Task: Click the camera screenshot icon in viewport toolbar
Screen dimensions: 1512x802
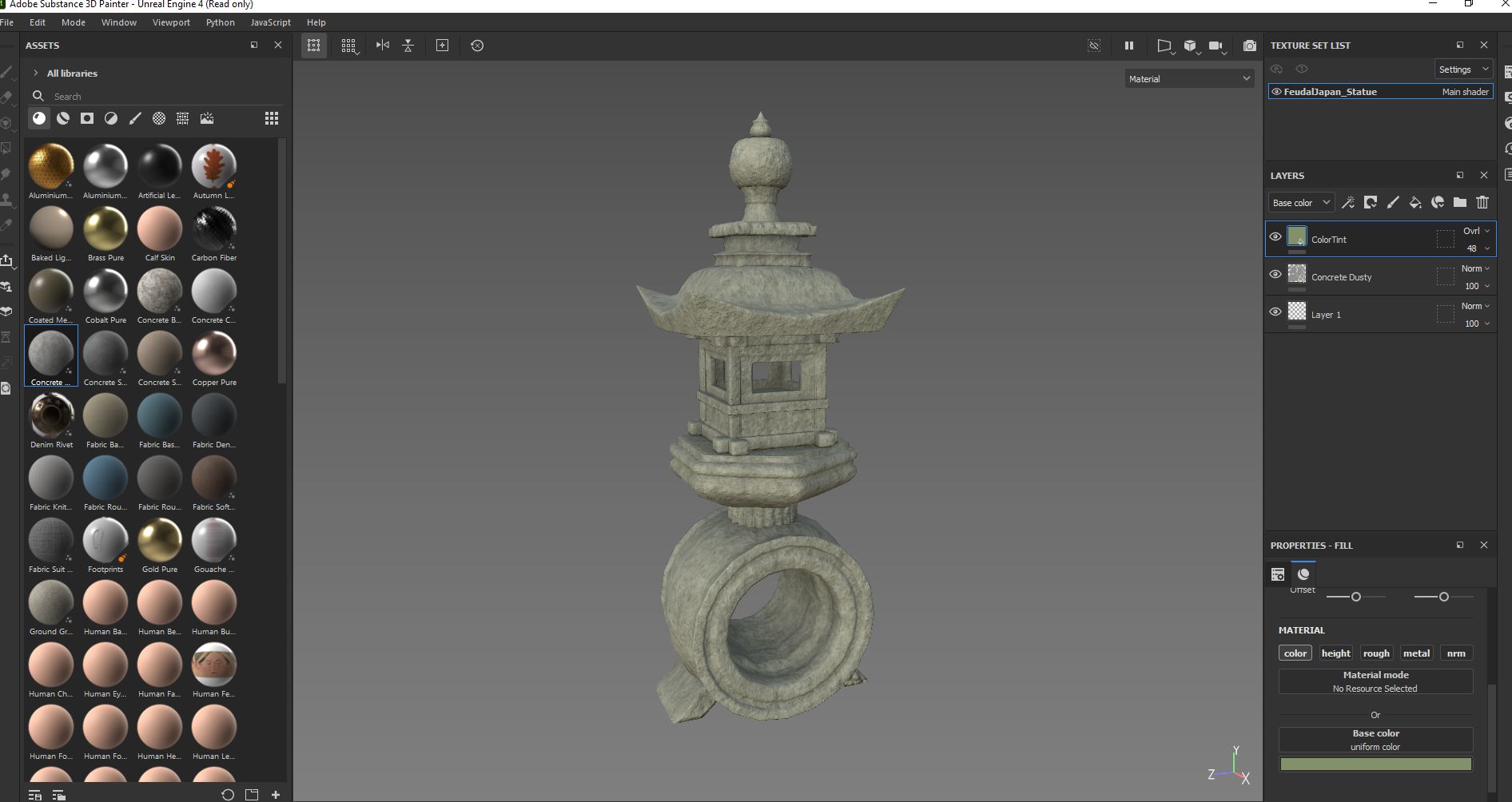Action: [x=1249, y=46]
